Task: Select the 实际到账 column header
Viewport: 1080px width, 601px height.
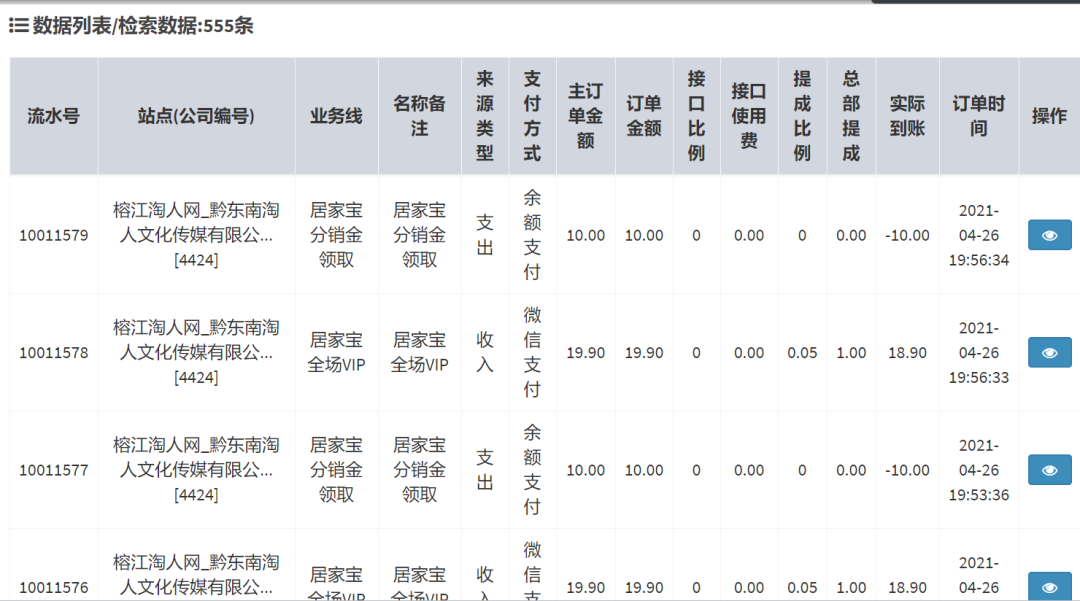Action: coord(907,116)
